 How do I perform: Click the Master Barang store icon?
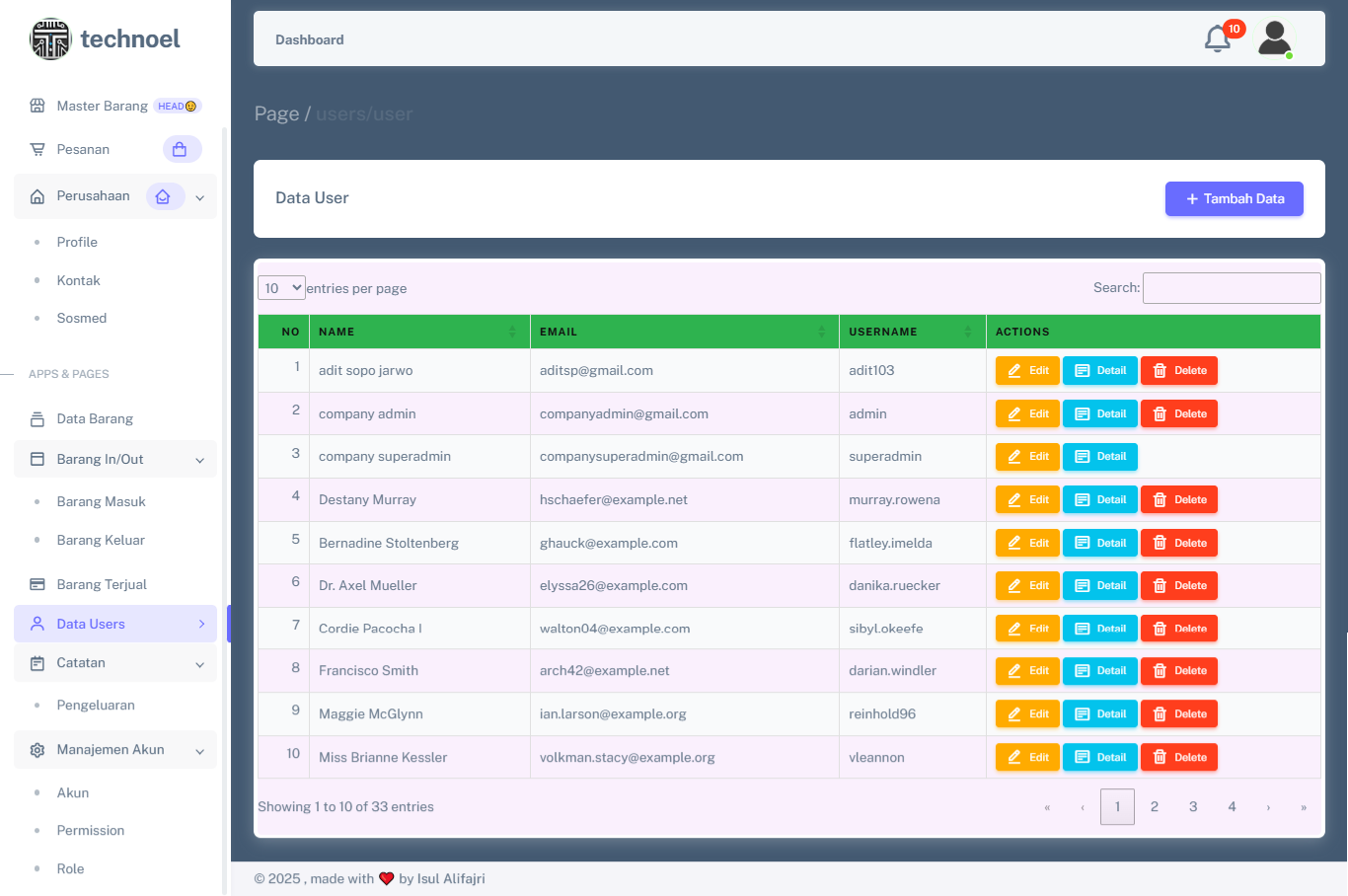point(37,106)
